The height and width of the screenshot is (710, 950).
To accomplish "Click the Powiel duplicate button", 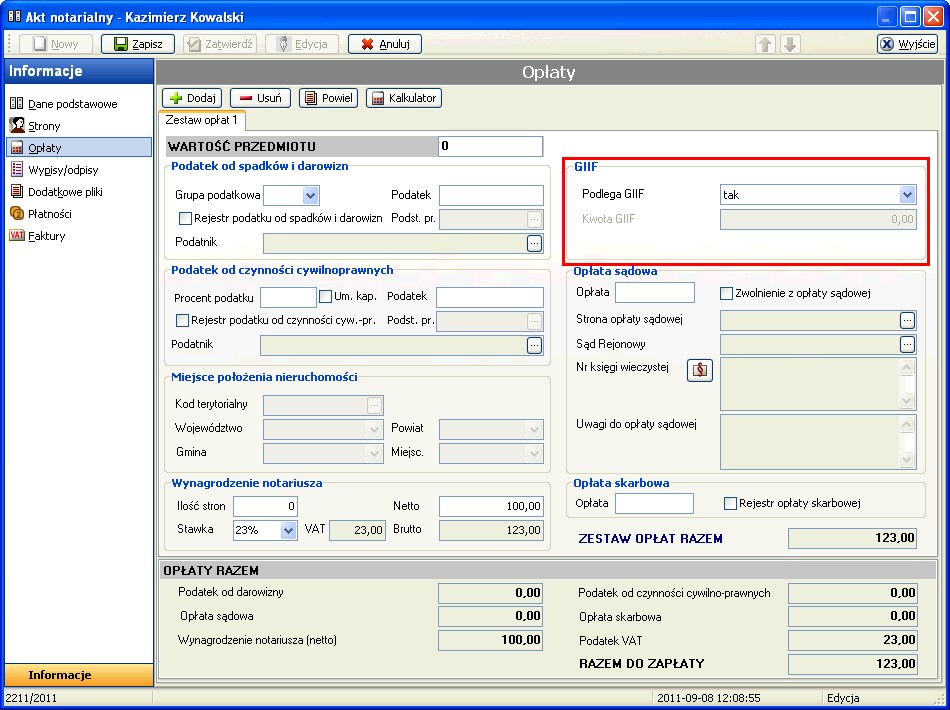I will 328,98.
